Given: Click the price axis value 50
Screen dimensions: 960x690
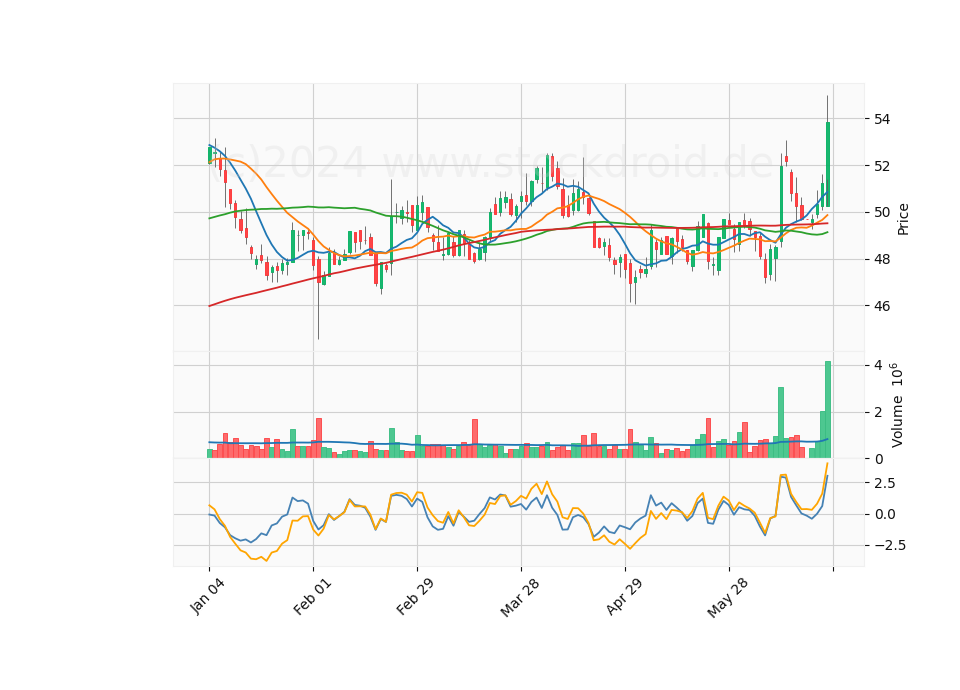Looking at the screenshot, I should (882, 212).
